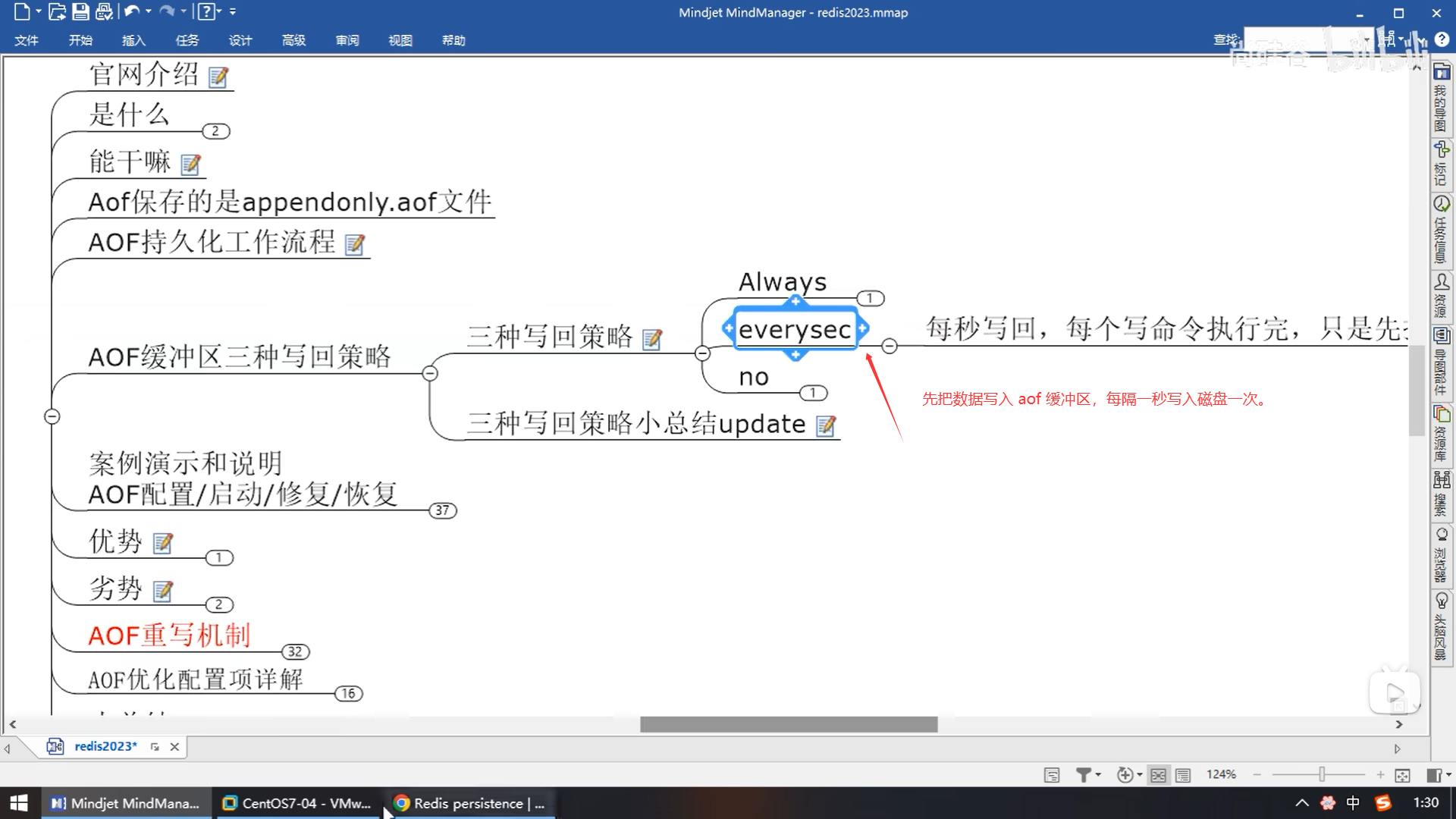Click the Save icon in quick access toolbar
1456x819 pixels.
(80, 11)
